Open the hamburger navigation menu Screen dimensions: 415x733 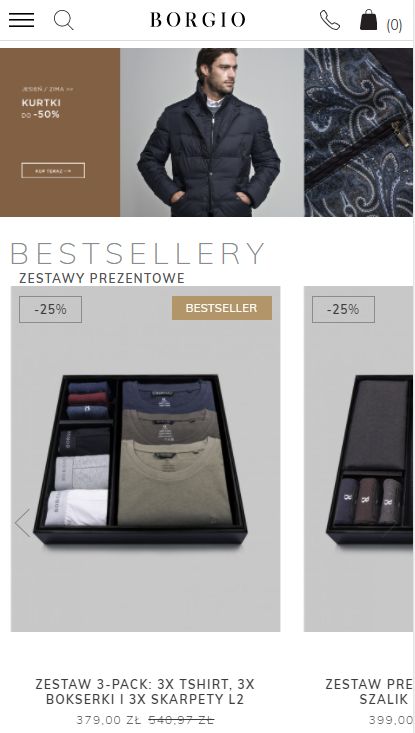pyautogui.click(x=21, y=20)
